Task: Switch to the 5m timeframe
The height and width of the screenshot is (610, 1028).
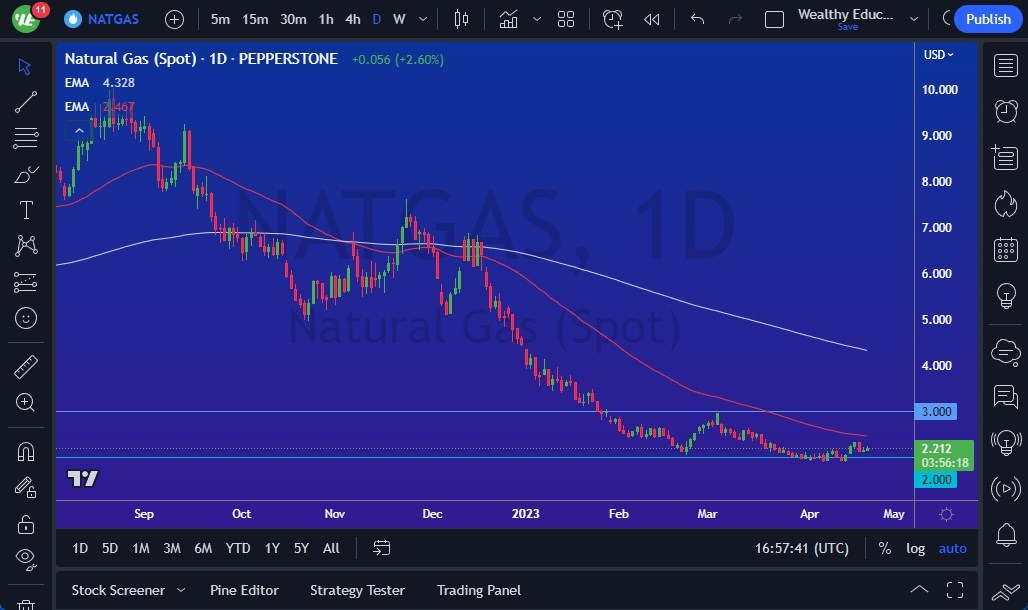Action: 220,20
